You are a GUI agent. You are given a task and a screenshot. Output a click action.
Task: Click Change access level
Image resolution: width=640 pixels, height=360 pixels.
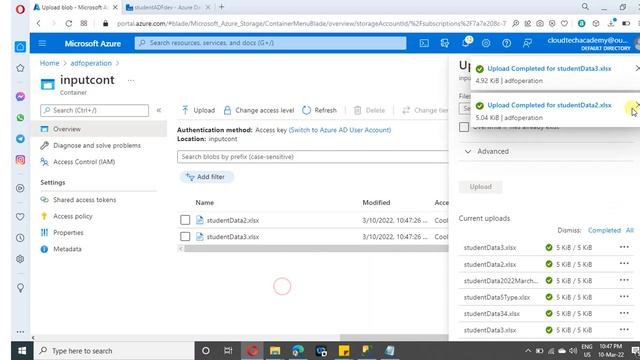tap(259, 110)
